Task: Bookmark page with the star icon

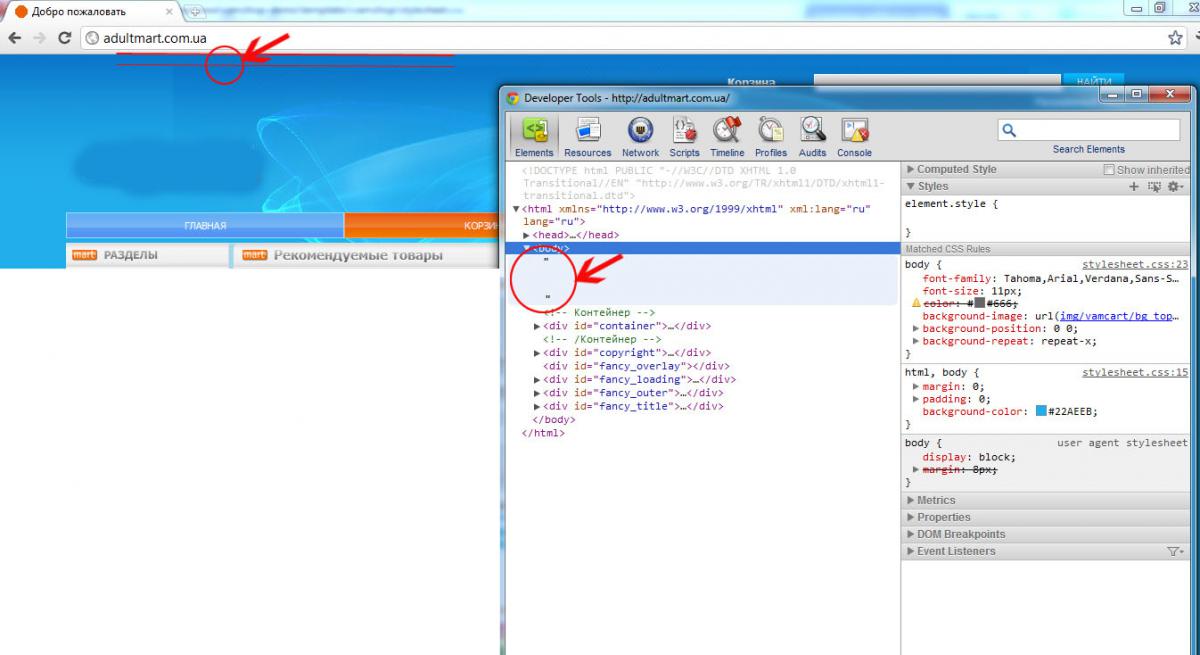Action: pyautogui.click(x=1175, y=38)
